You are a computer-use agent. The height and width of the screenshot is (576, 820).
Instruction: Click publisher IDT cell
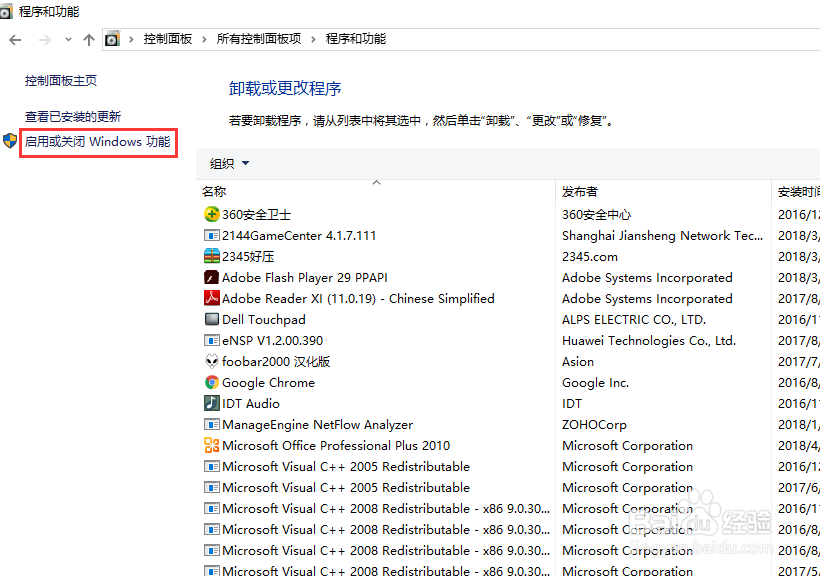tap(572, 403)
